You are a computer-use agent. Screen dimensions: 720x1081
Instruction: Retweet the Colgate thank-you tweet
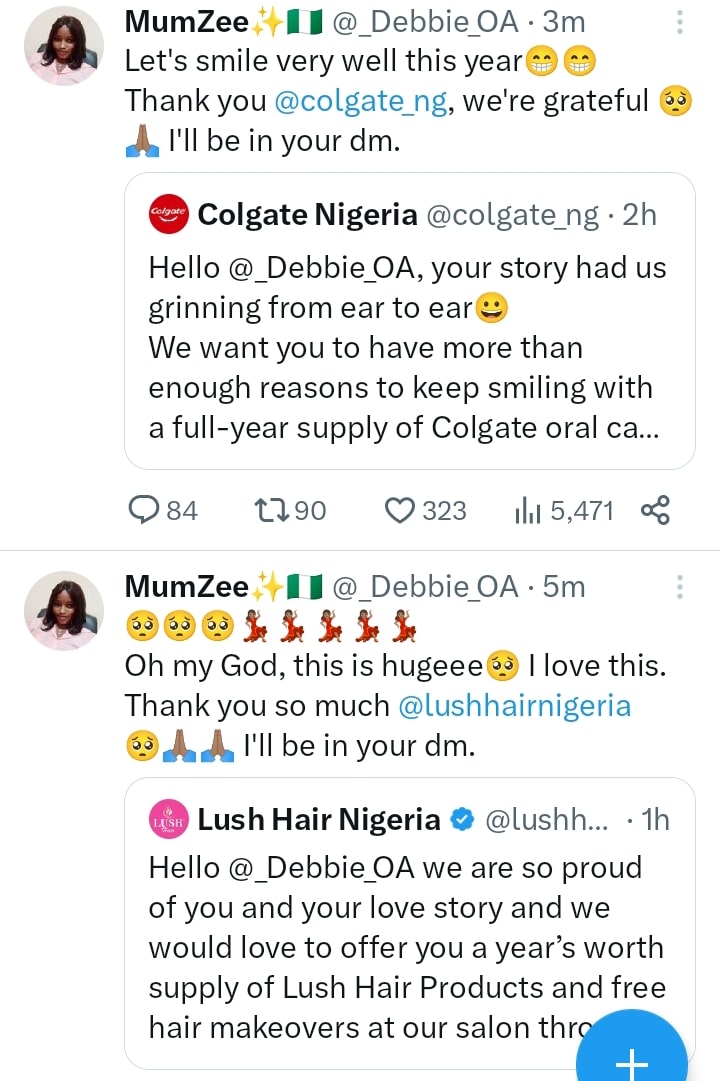(271, 510)
